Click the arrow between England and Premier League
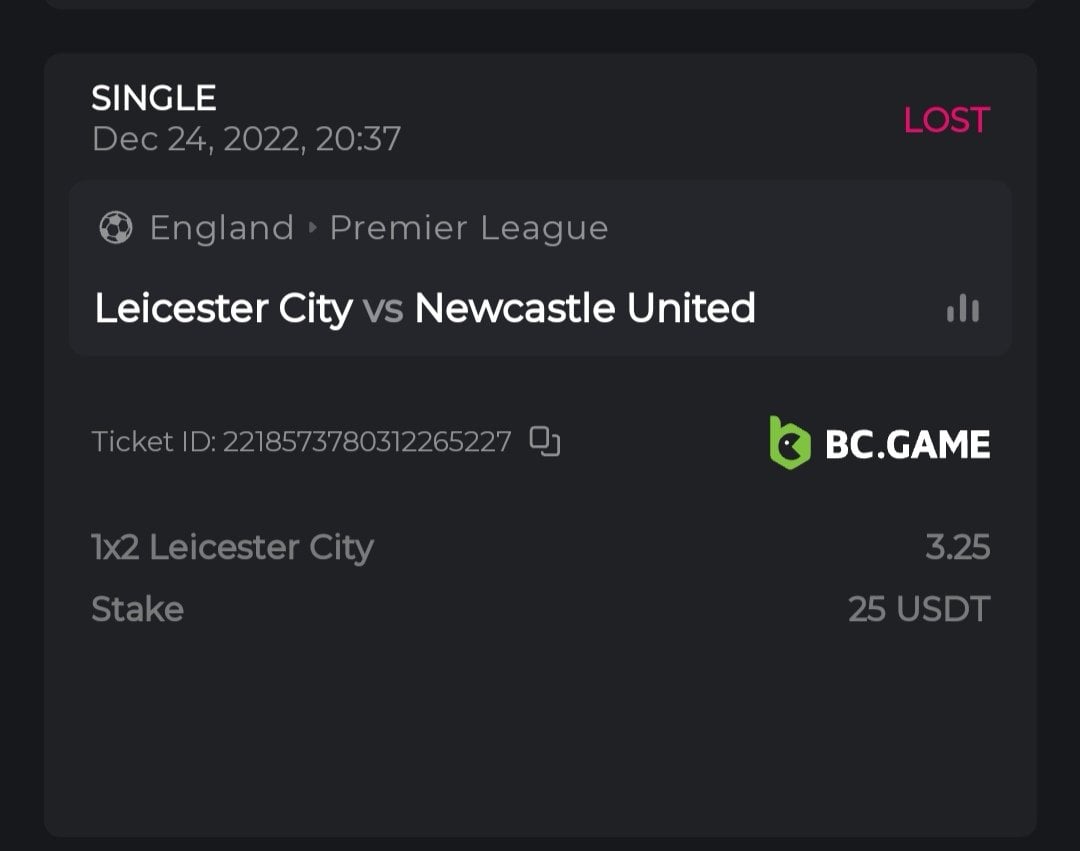The width and height of the screenshot is (1080, 851). [x=312, y=229]
